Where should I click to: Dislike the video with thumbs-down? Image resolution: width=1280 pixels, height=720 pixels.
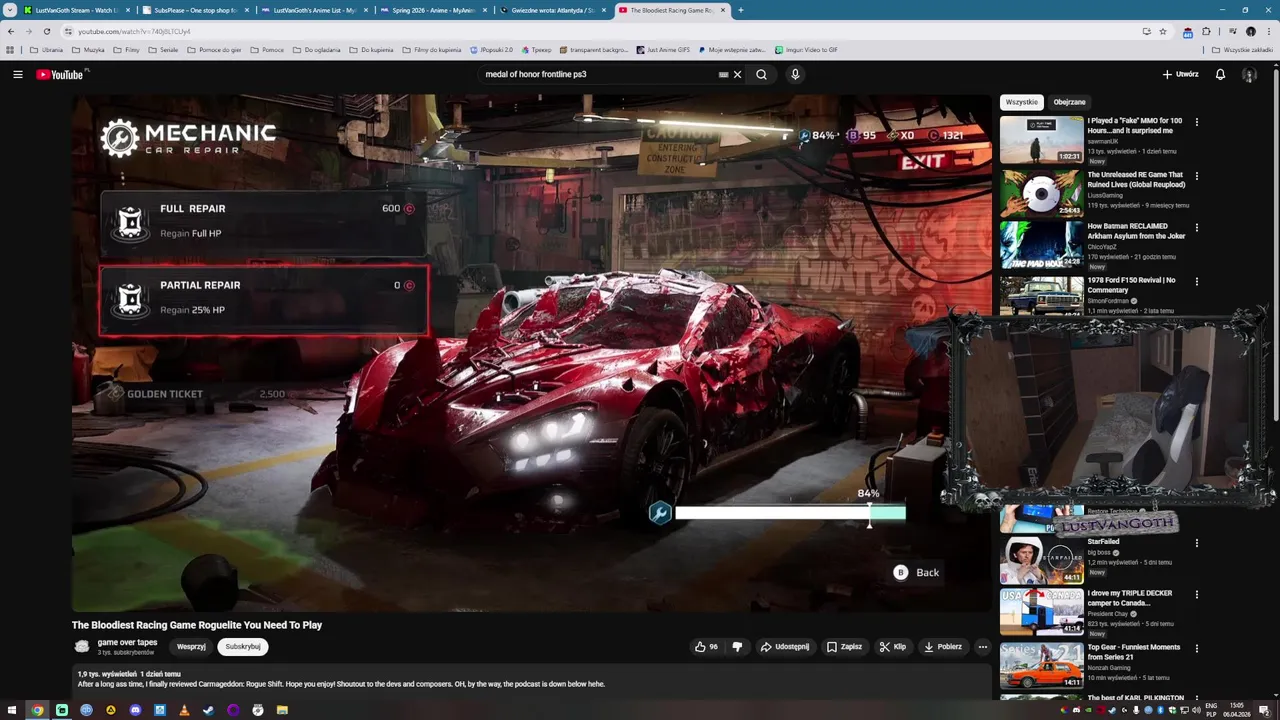737,647
